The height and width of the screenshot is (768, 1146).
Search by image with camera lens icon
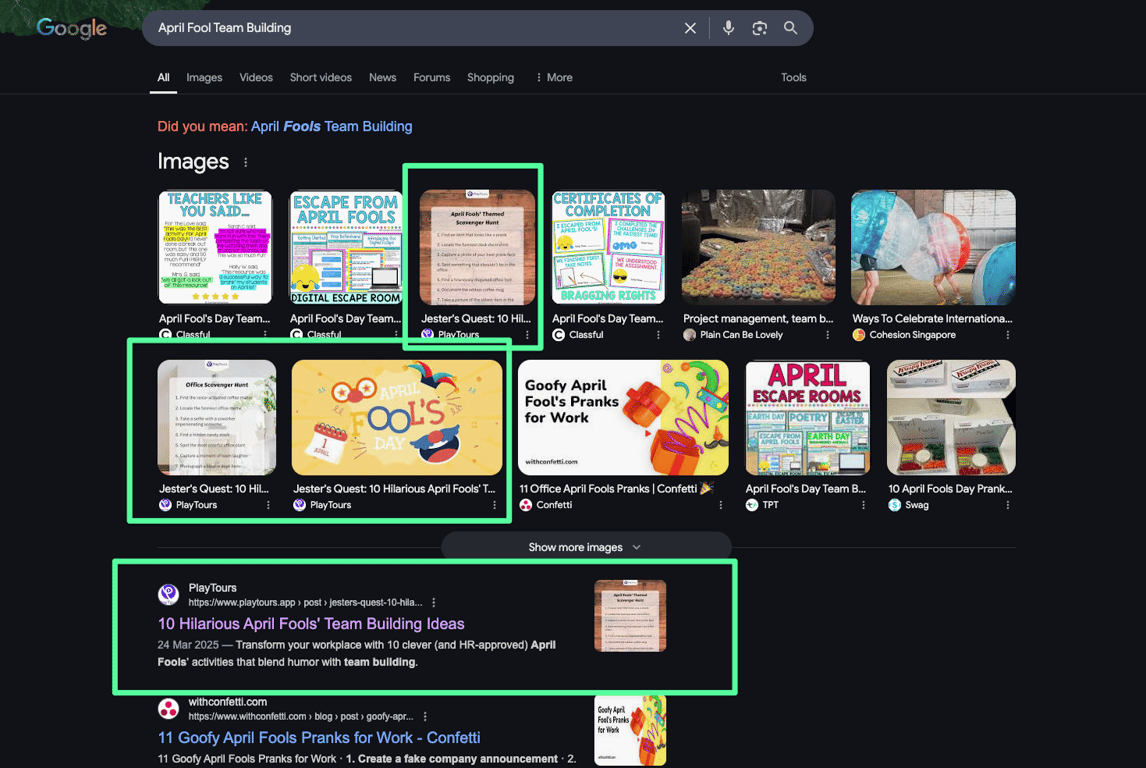pos(759,28)
